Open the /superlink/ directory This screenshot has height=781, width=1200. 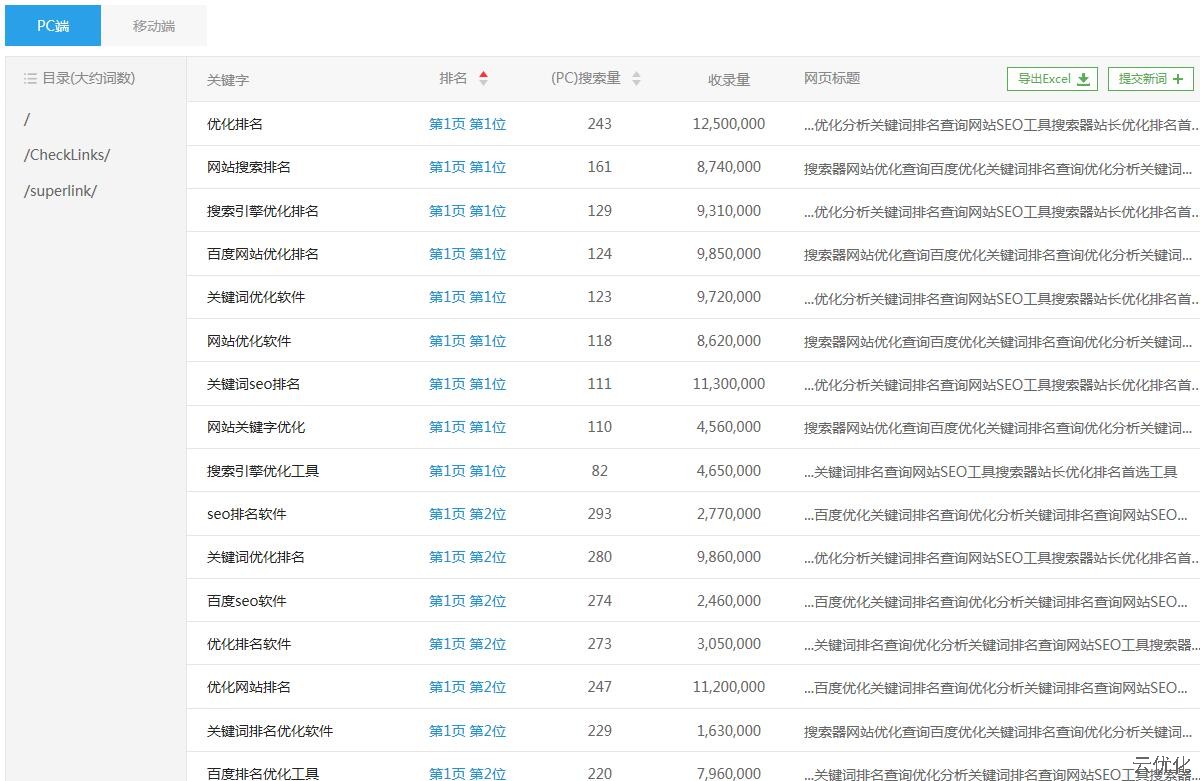coord(61,191)
